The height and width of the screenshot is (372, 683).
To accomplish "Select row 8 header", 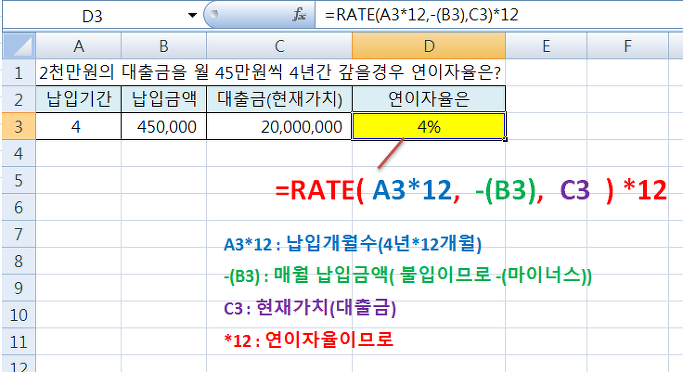I will [x=18, y=261].
